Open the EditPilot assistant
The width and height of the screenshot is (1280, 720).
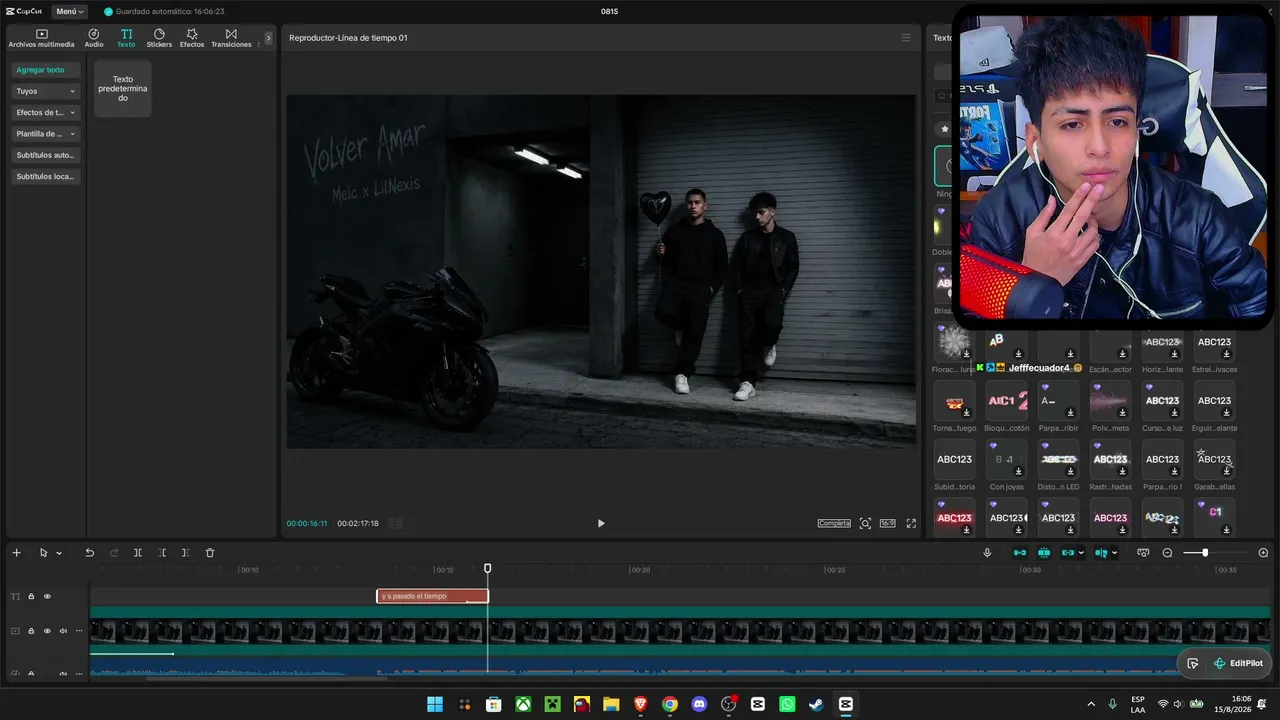point(1237,663)
